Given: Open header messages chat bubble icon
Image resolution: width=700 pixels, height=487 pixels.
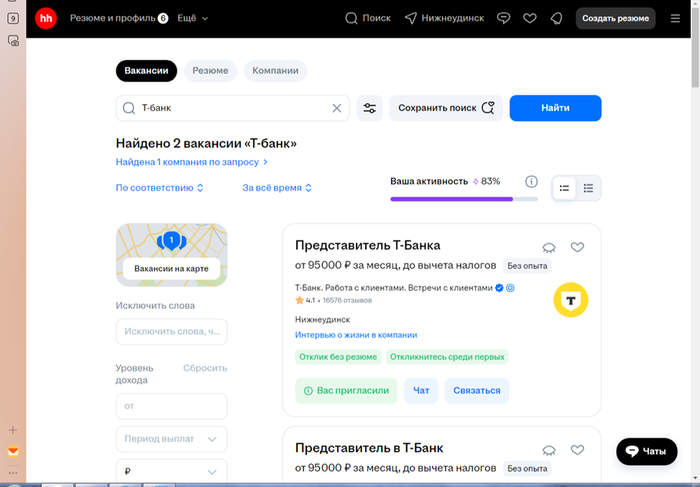Looking at the screenshot, I should point(504,18).
